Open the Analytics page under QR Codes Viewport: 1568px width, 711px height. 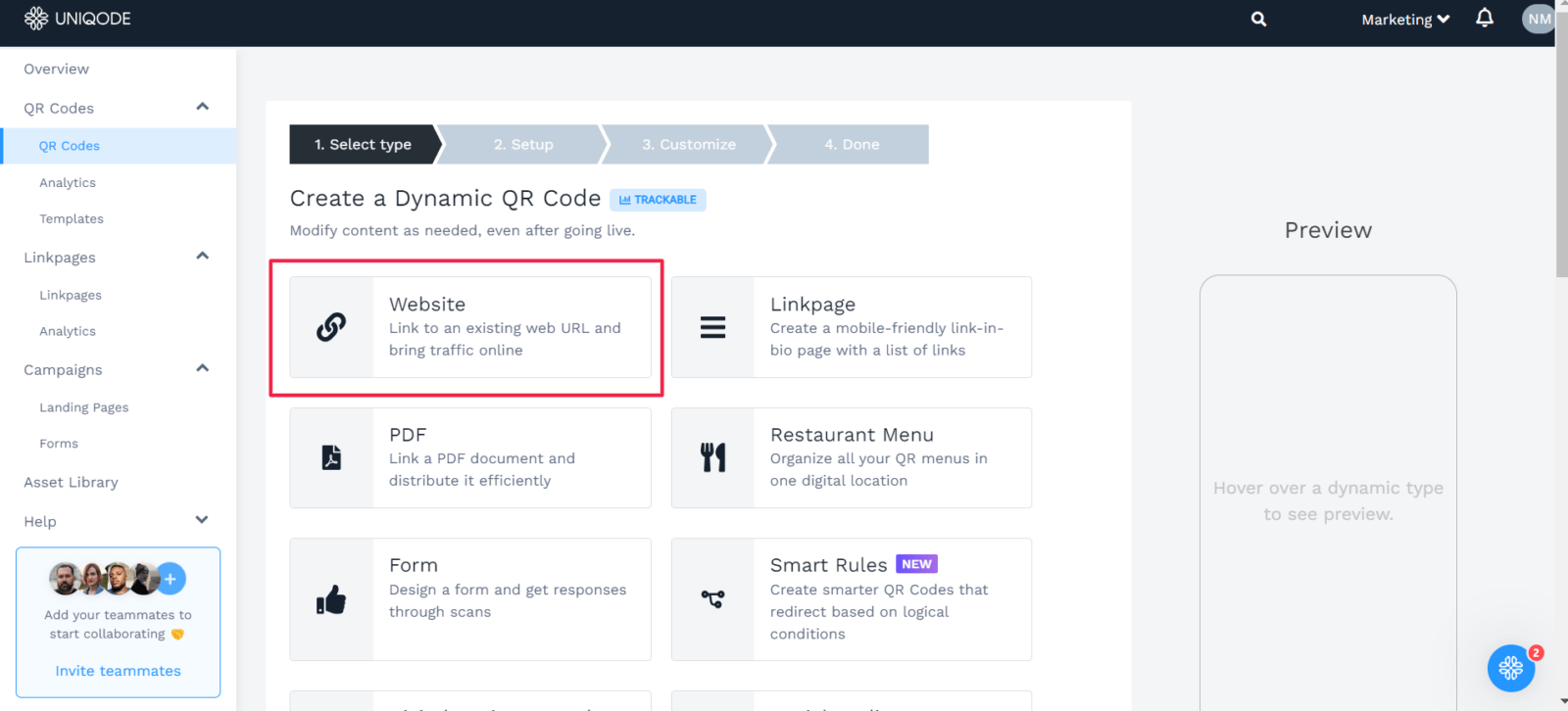pos(68,182)
